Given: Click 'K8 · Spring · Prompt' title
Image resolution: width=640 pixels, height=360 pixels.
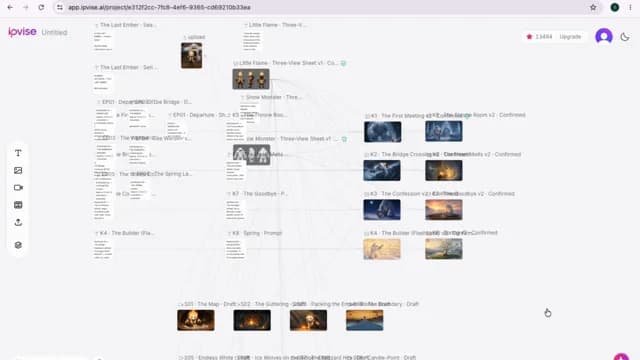Looking at the screenshot, I should pos(257,233).
